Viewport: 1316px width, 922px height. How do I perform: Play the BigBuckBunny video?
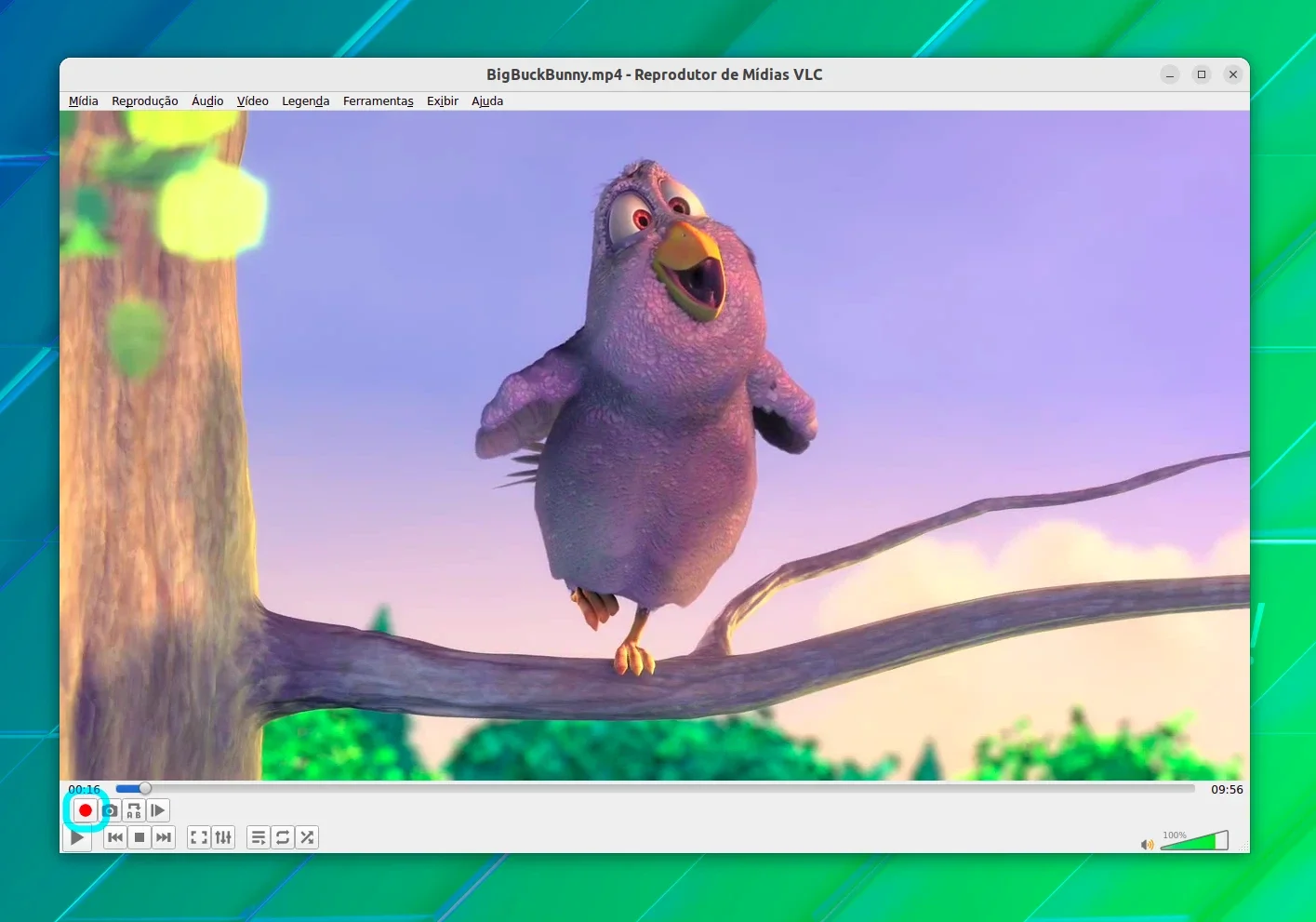pos(77,837)
